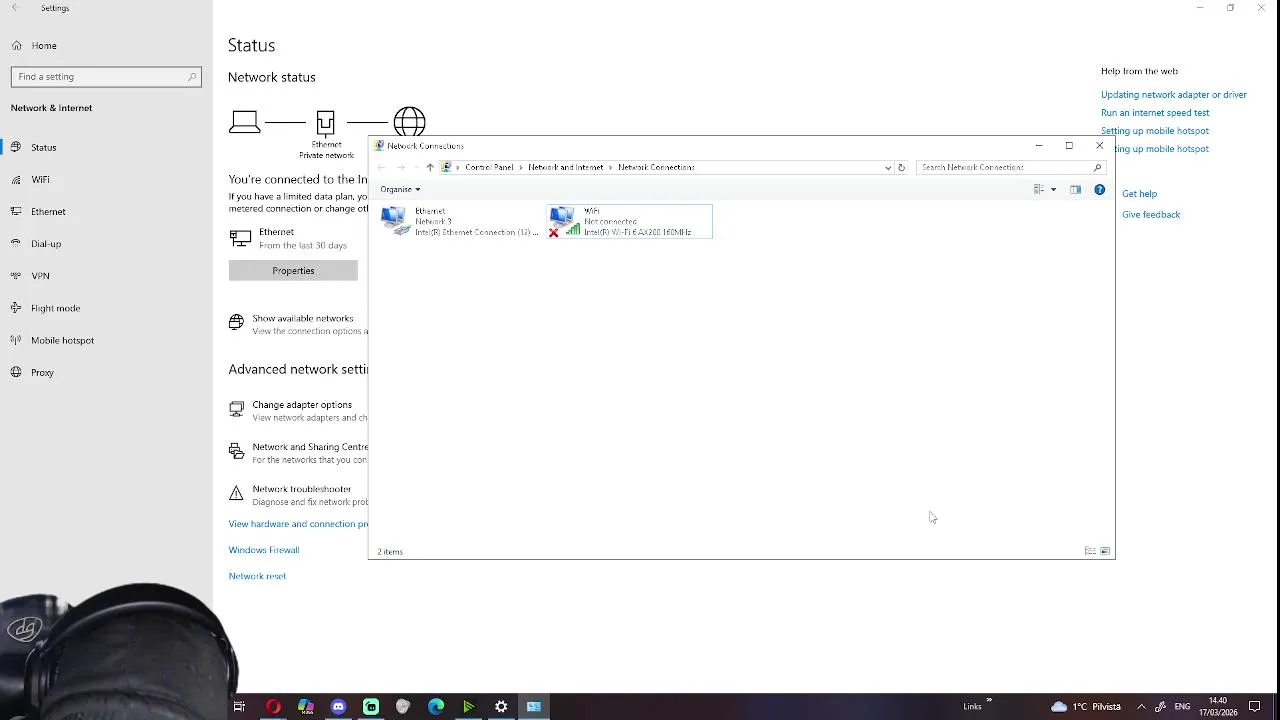Open Opera browser from the taskbar
This screenshot has width=1280, height=720.
point(273,707)
